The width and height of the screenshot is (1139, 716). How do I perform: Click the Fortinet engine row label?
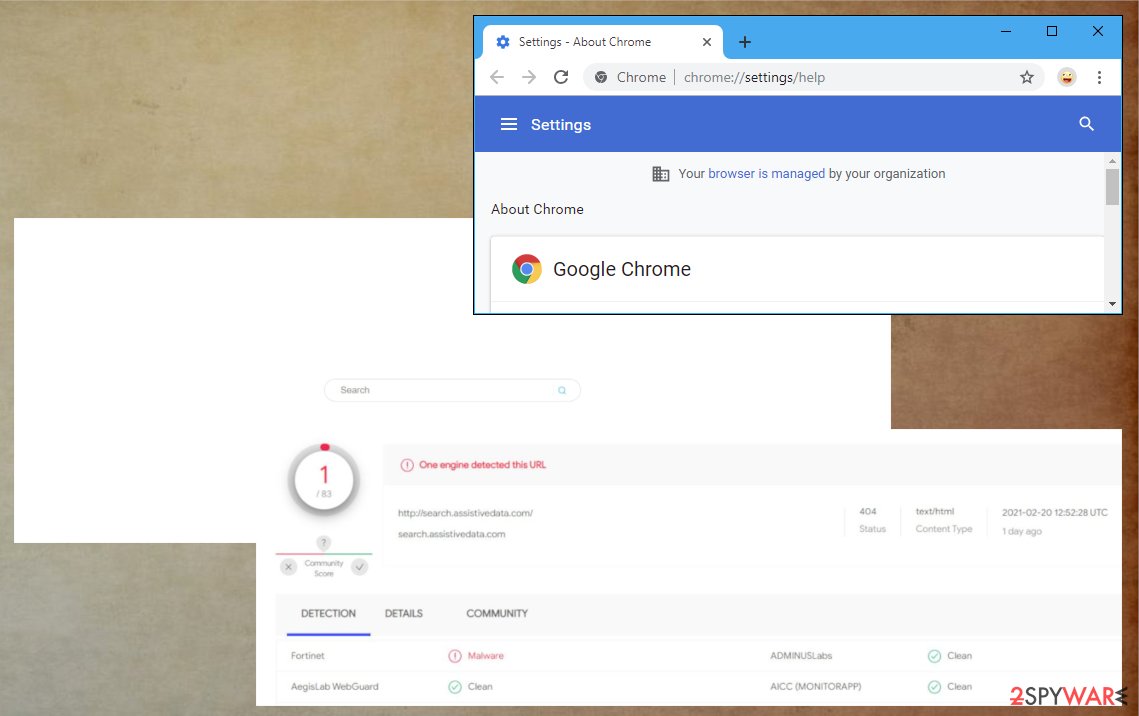coord(307,656)
